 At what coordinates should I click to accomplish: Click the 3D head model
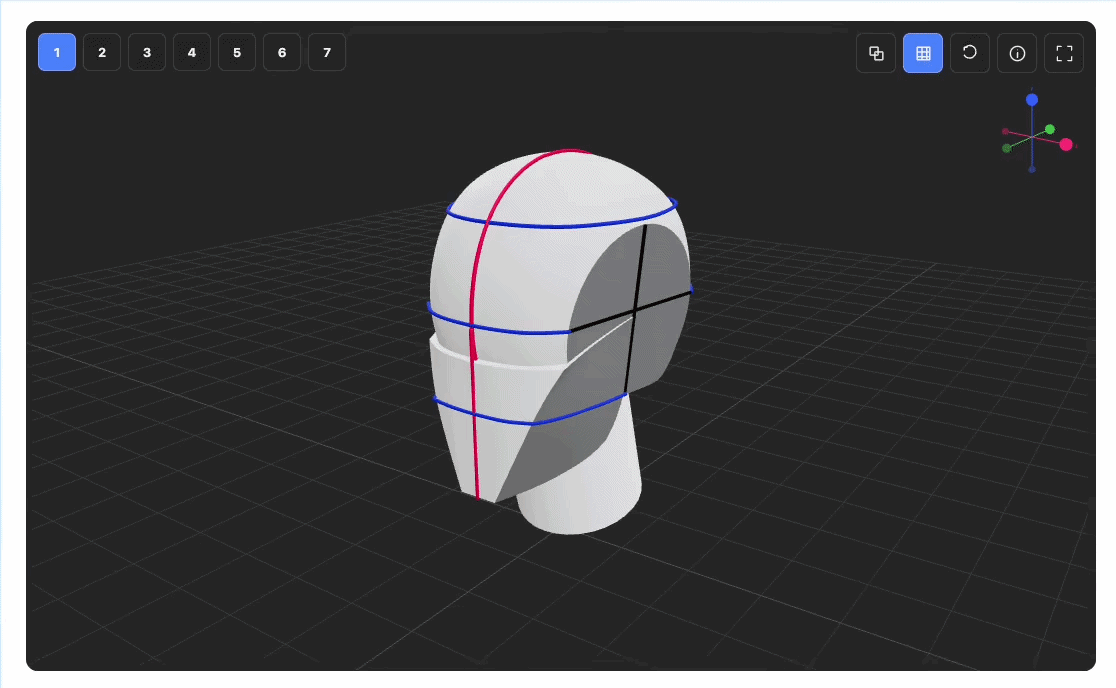(x=559, y=342)
